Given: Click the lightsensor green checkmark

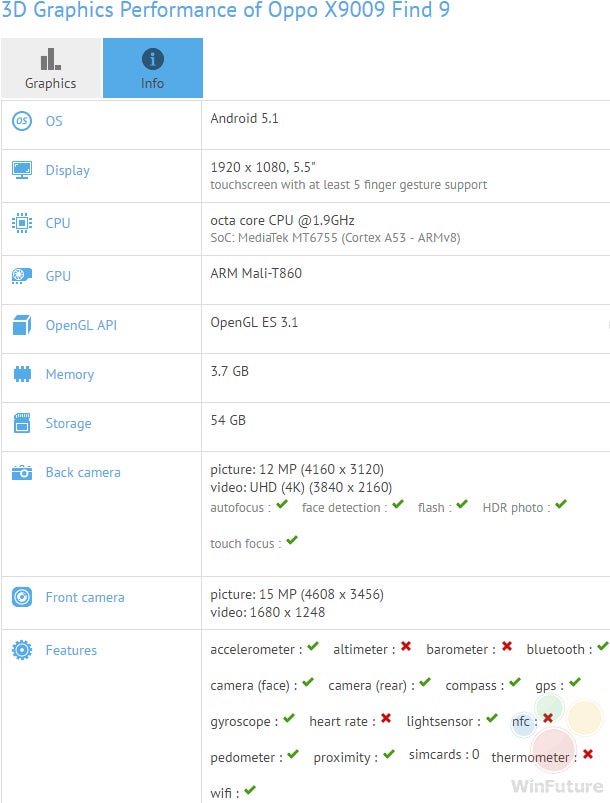Looking at the screenshot, I should pos(492,719).
